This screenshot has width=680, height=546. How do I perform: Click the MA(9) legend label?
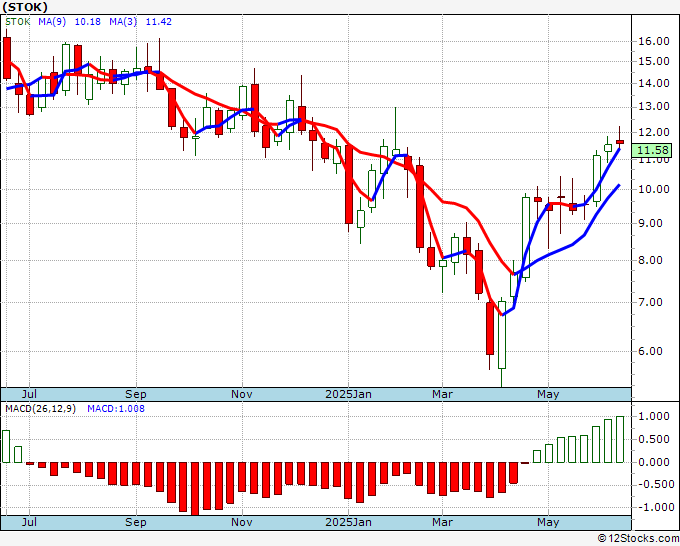coord(52,22)
